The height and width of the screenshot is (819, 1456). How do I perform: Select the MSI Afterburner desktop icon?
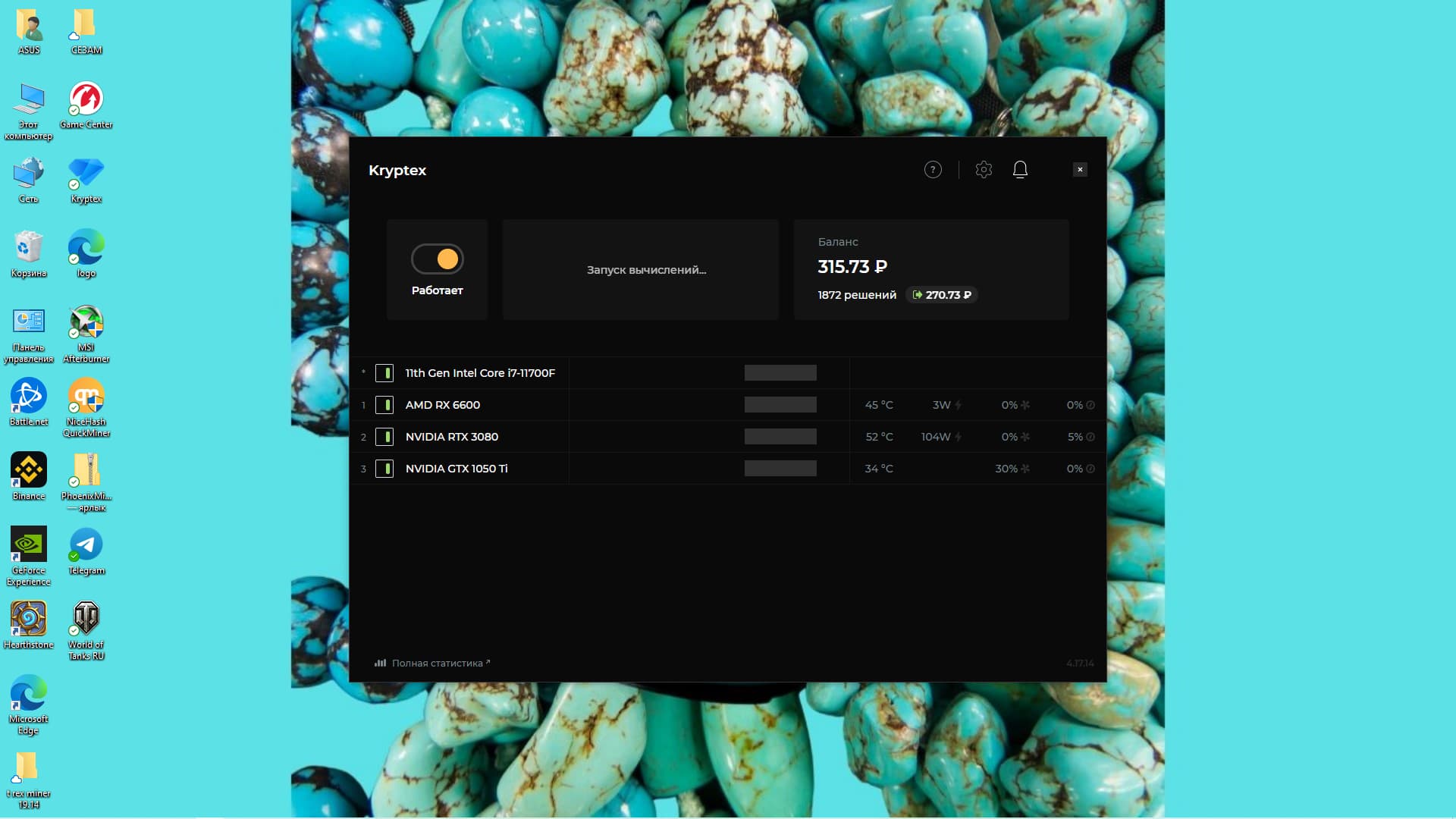[86, 334]
